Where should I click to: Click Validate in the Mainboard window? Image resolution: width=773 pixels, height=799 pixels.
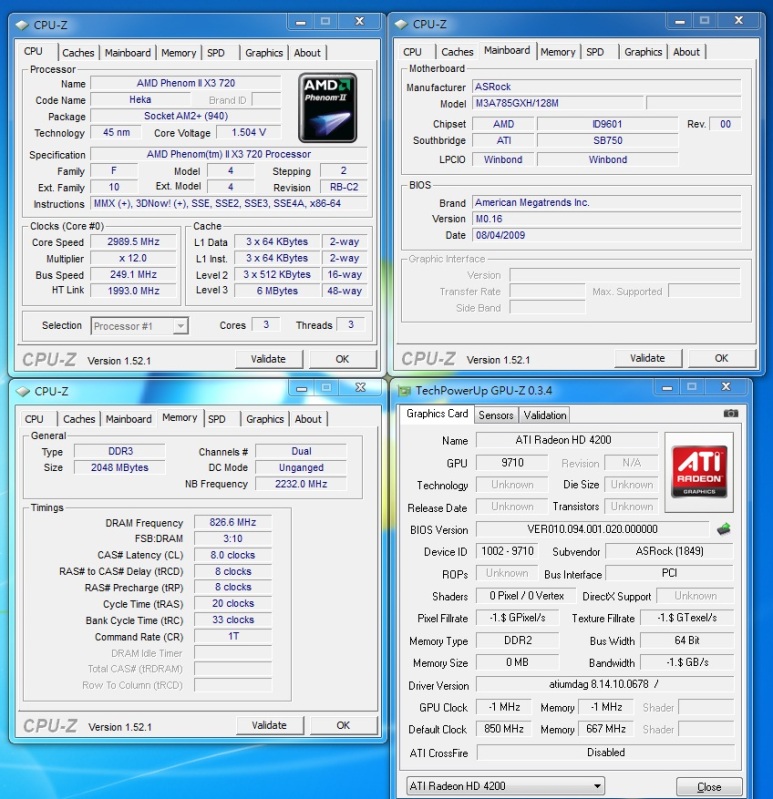[x=648, y=358]
